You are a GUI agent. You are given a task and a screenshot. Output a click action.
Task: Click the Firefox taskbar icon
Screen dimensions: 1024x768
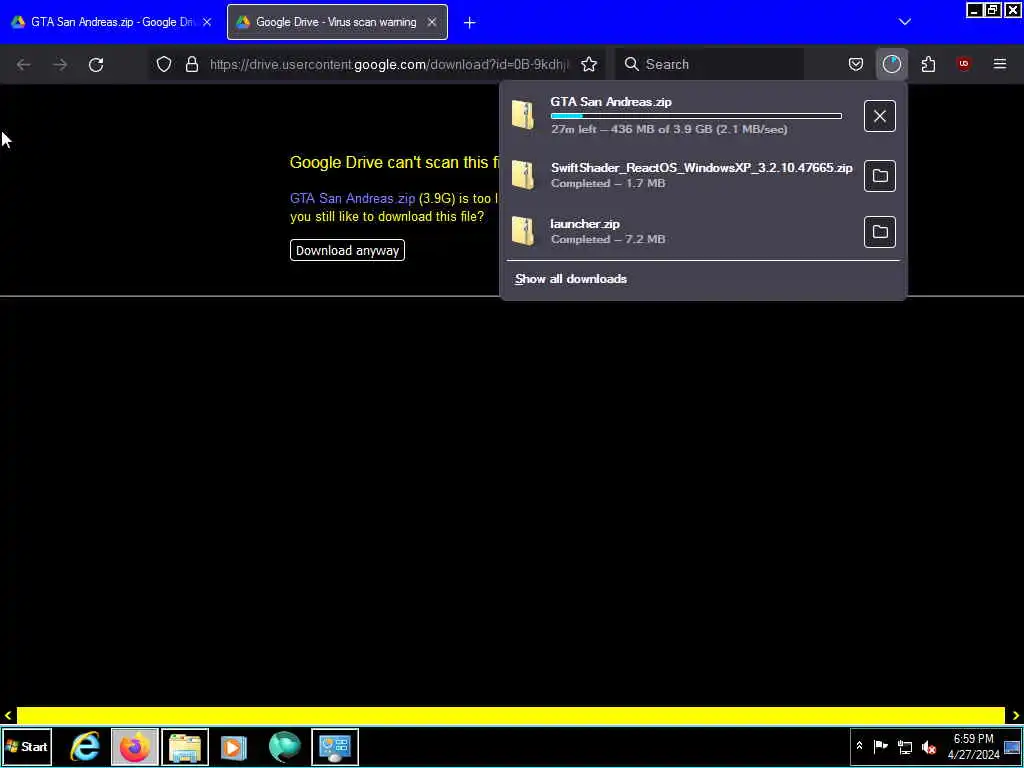(135, 747)
